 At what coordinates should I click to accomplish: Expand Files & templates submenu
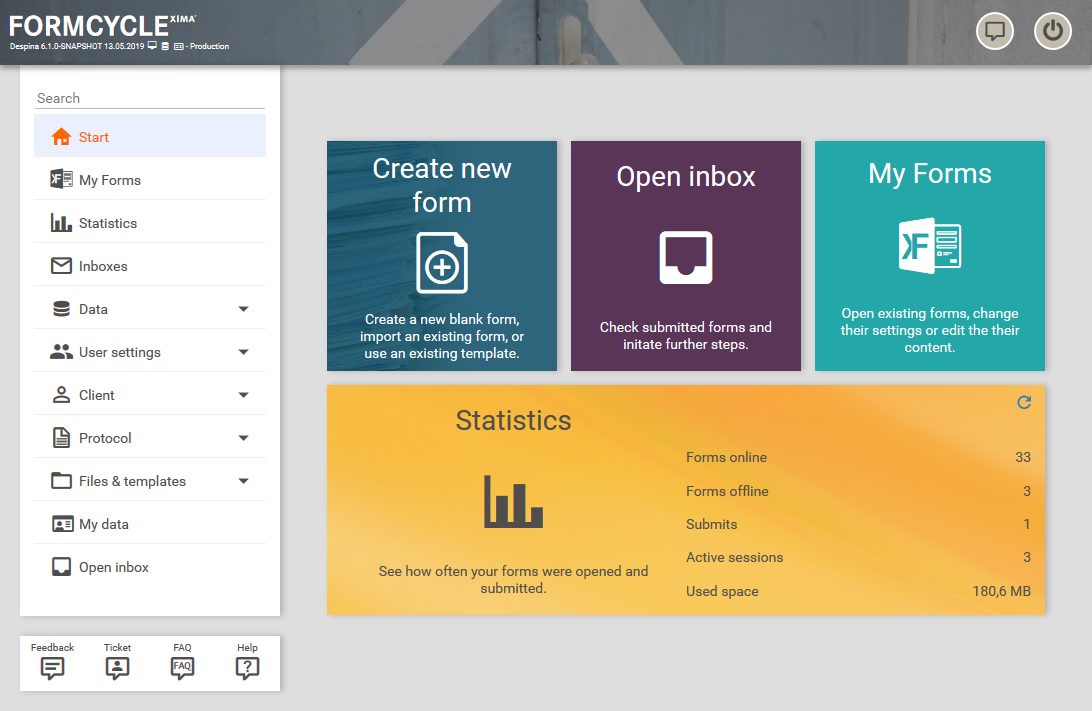[243, 481]
